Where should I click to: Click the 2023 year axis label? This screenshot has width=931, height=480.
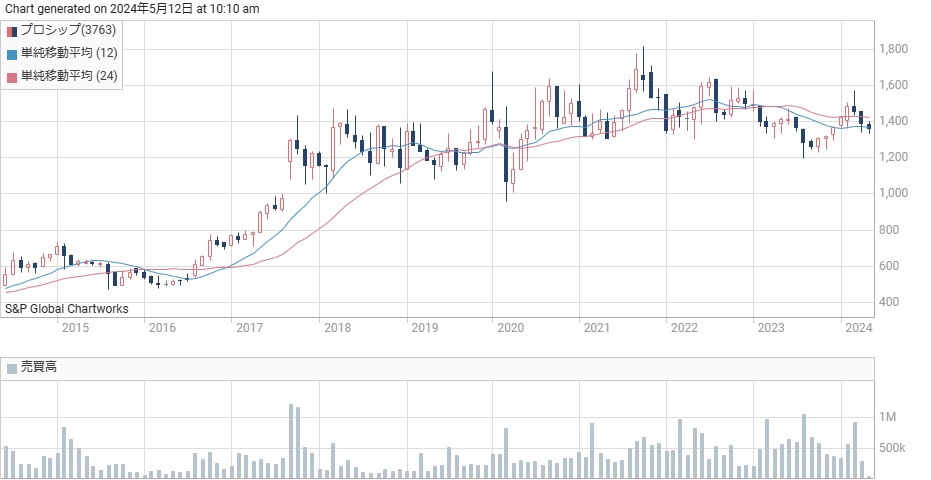pos(771,328)
